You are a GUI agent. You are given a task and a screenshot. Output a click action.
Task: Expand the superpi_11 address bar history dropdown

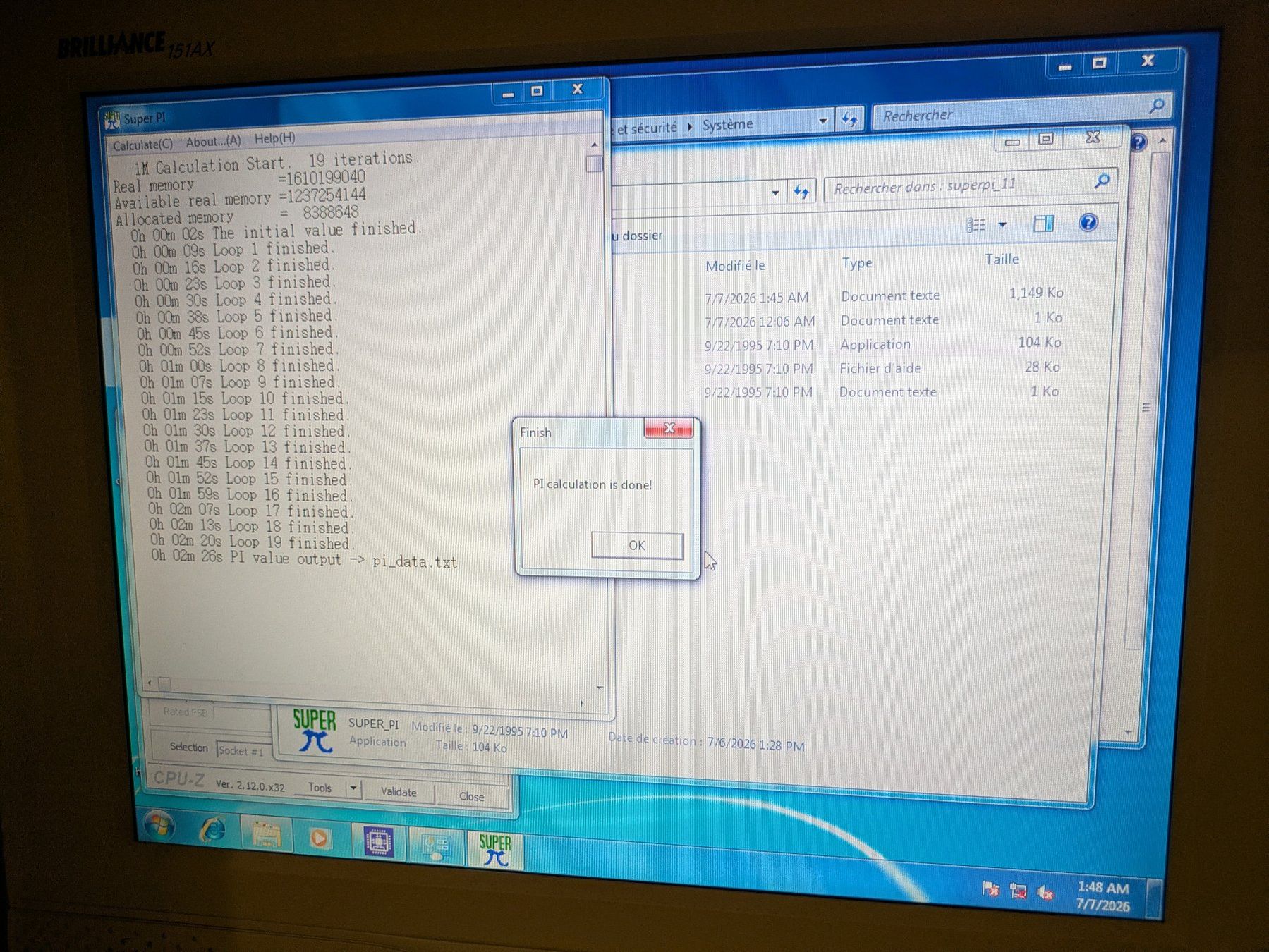tap(775, 193)
